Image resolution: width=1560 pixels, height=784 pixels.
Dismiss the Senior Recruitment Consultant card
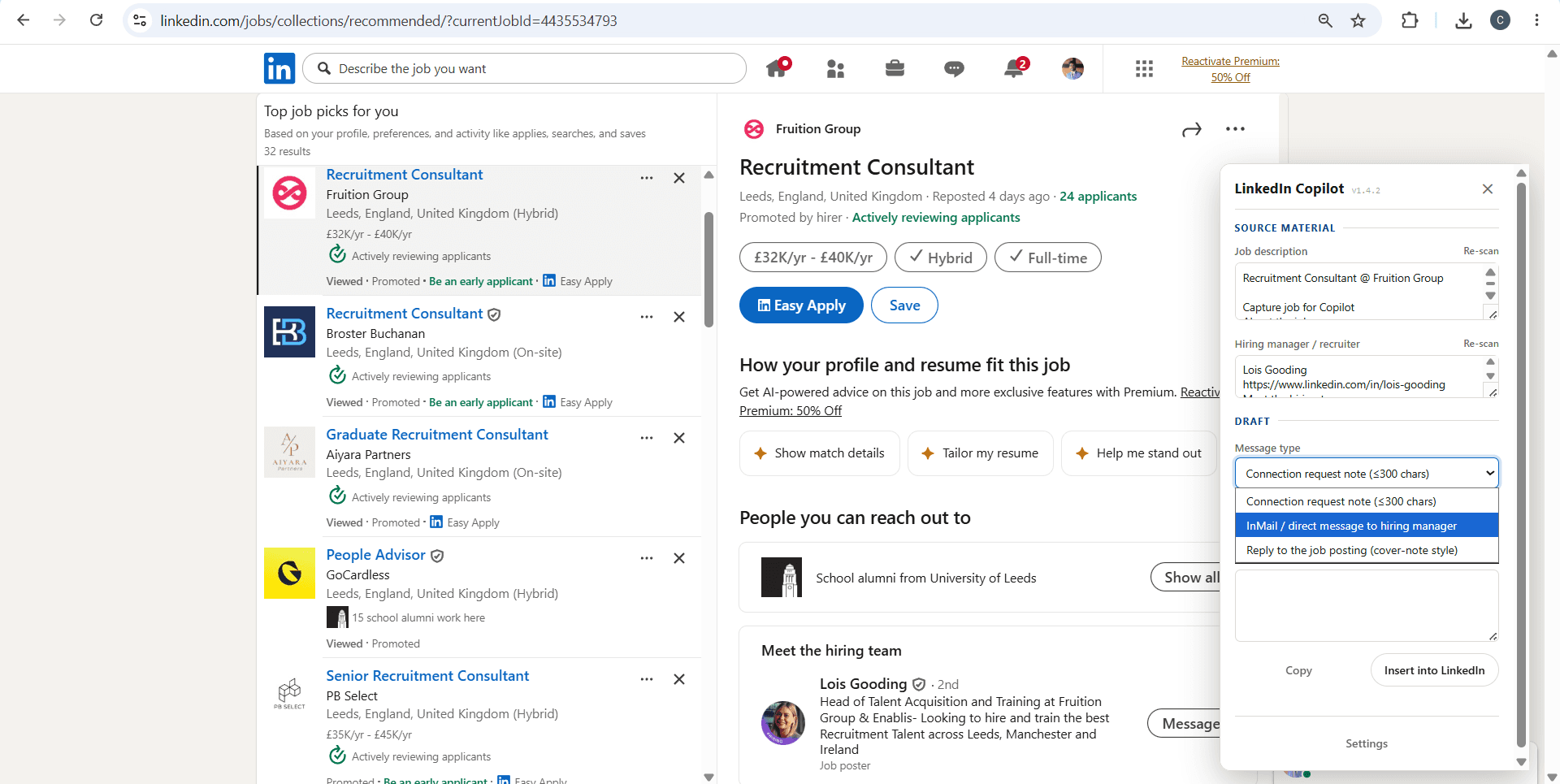[x=679, y=679]
